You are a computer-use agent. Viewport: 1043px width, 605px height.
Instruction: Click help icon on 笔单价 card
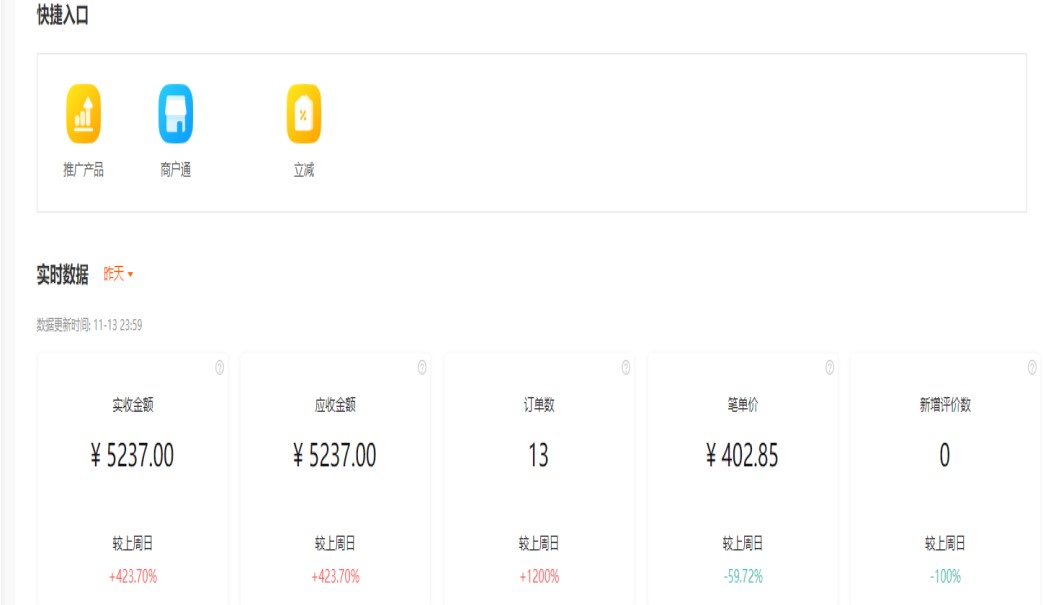[x=829, y=368]
